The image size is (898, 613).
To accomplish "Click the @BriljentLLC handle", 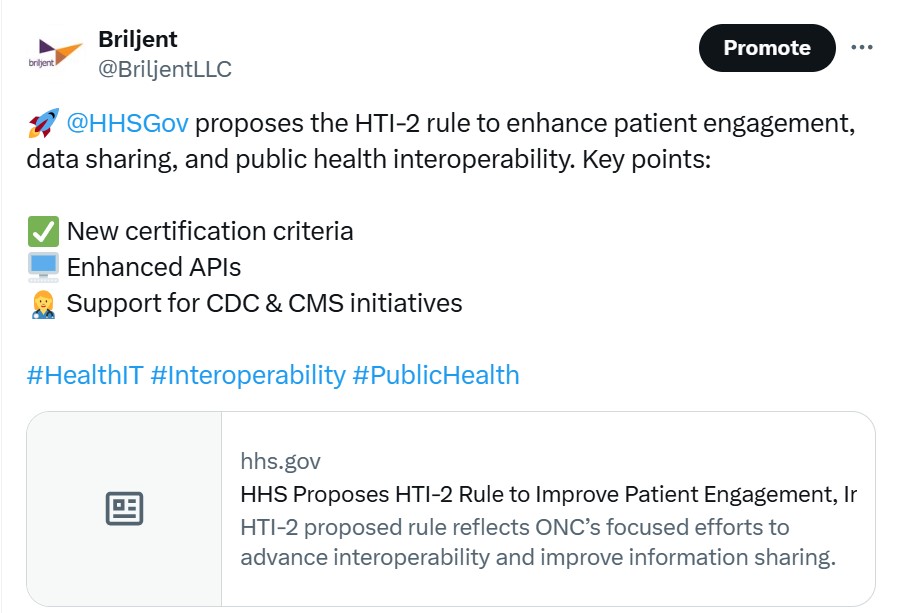I will tap(165, 69).
